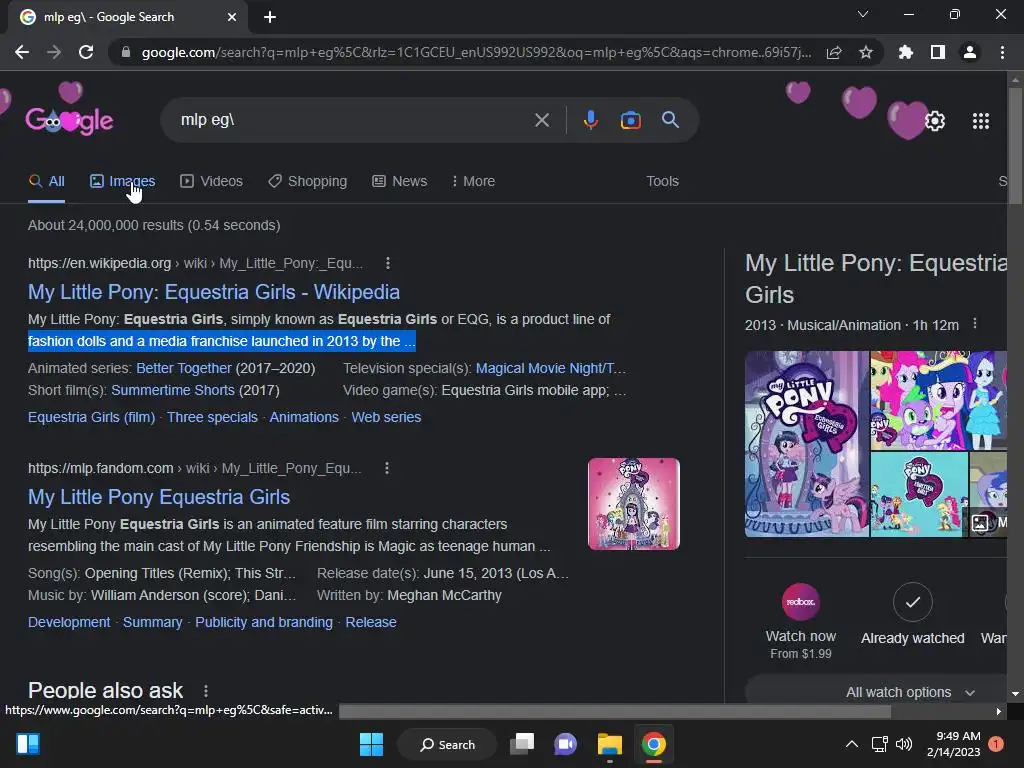Screen dimensions: 1024x768
Task: Open knowledge panel more options dots
Action: coord(975,324)
